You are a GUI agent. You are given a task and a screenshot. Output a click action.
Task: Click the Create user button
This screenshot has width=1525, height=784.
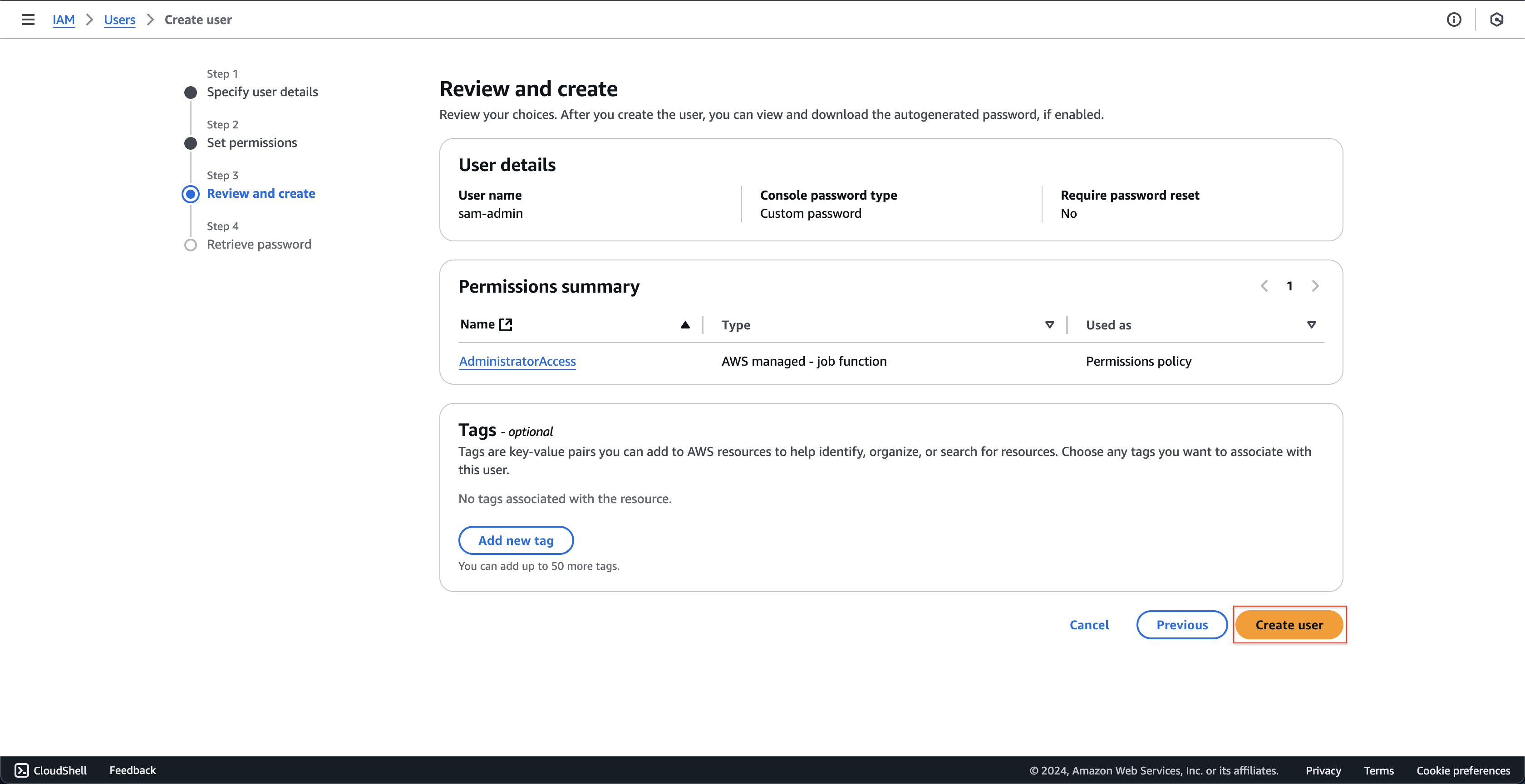click(1289, 625)
